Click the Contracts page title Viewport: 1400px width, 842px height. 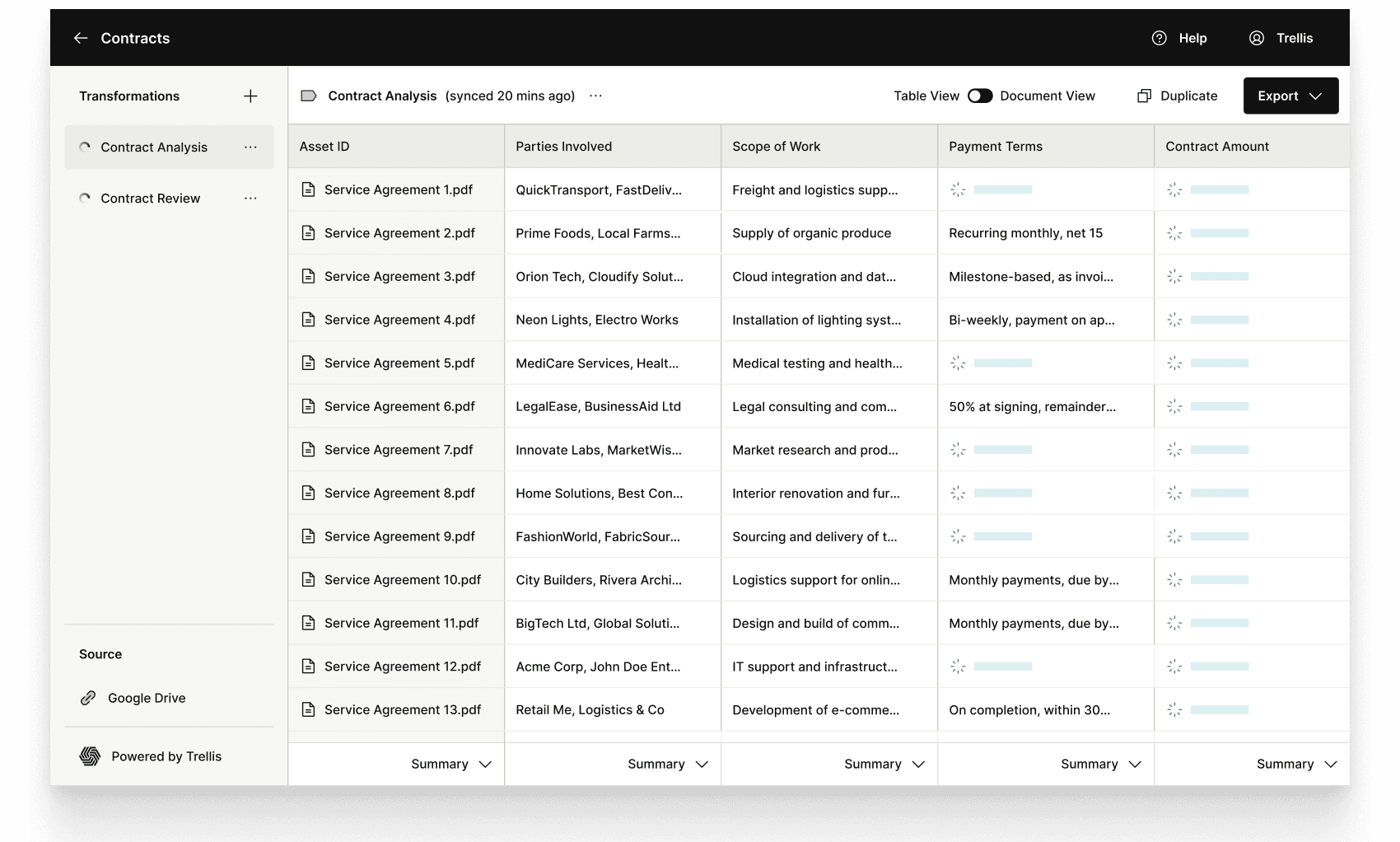[x=135, y=38]
